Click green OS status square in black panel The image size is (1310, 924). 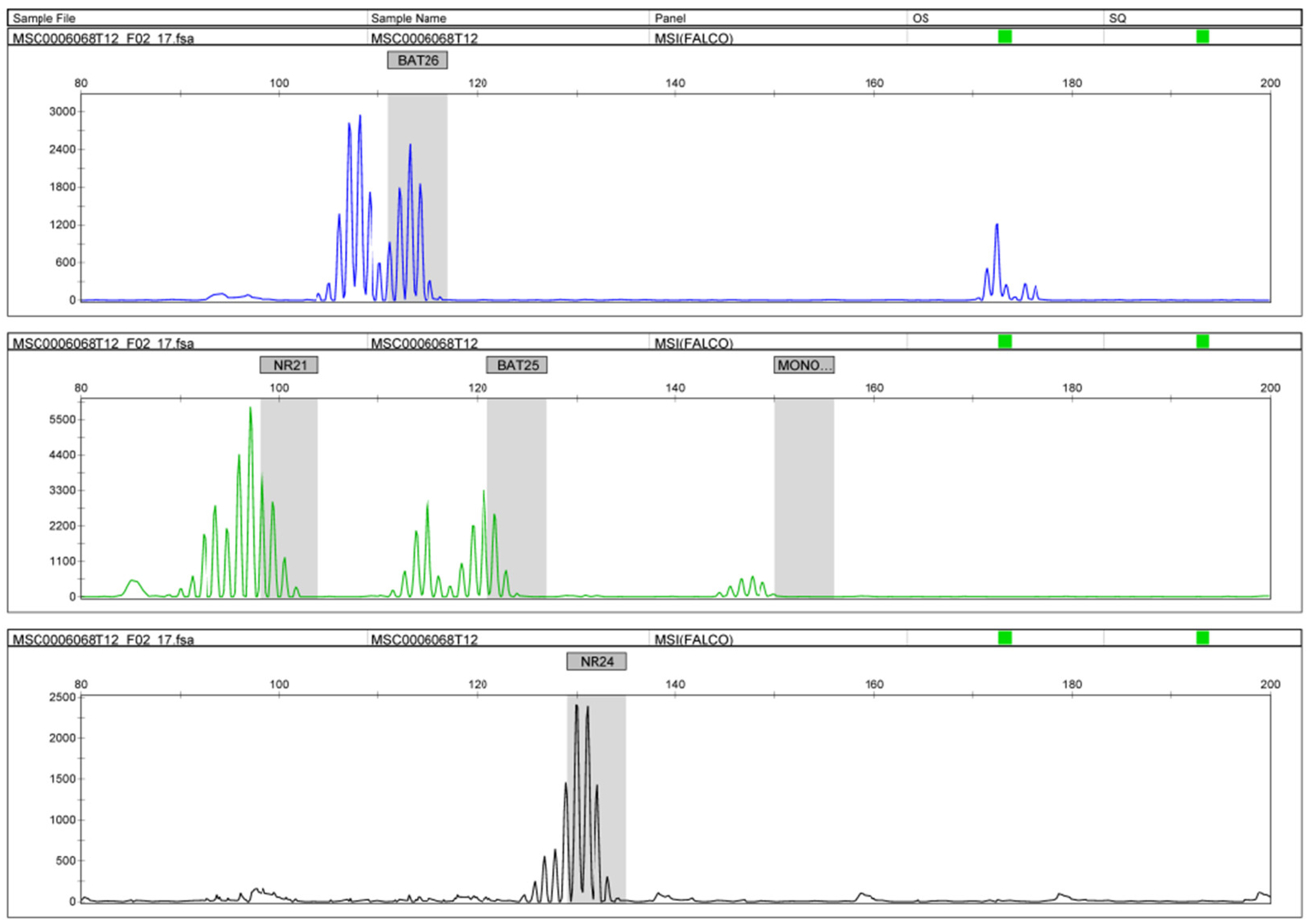1005,637
